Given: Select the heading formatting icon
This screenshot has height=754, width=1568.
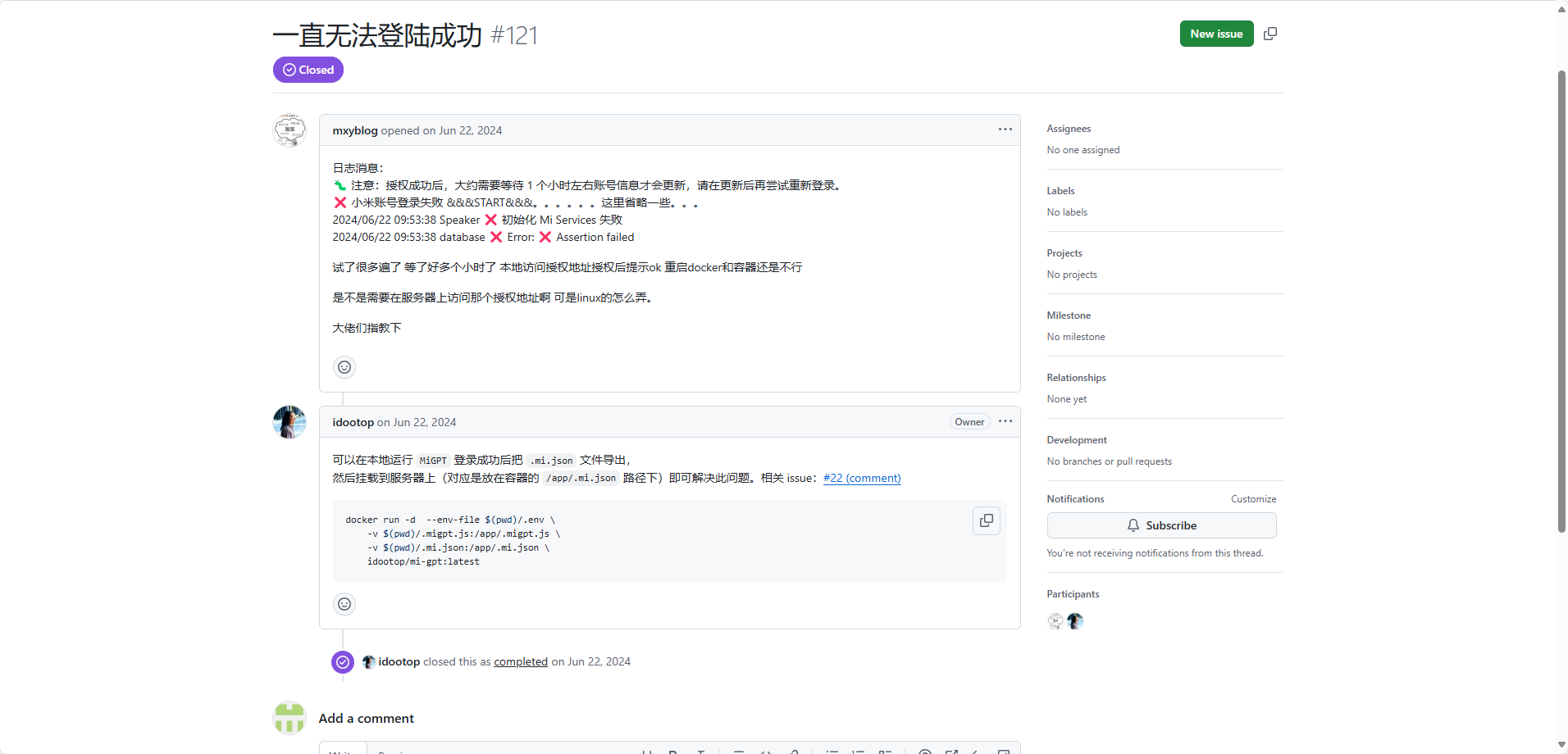Looking at the screenshot, I should (x=648, y=750).
